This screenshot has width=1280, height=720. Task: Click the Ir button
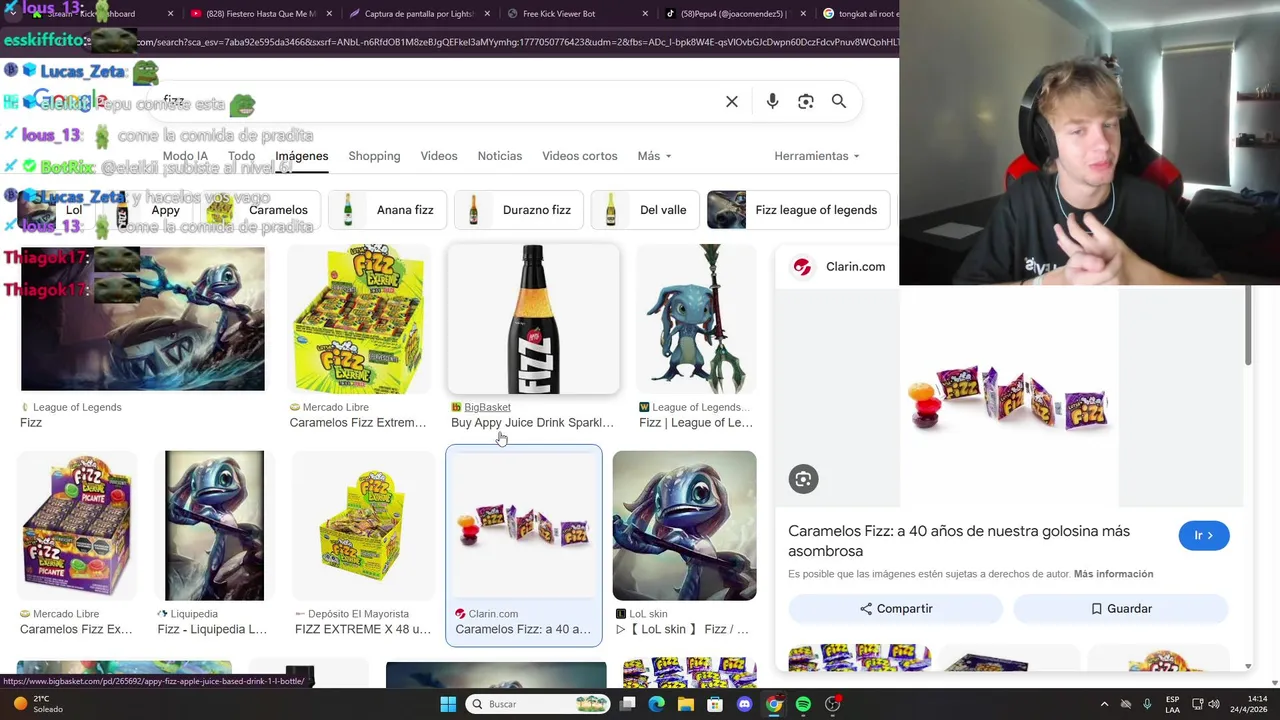coord(1204,535)
